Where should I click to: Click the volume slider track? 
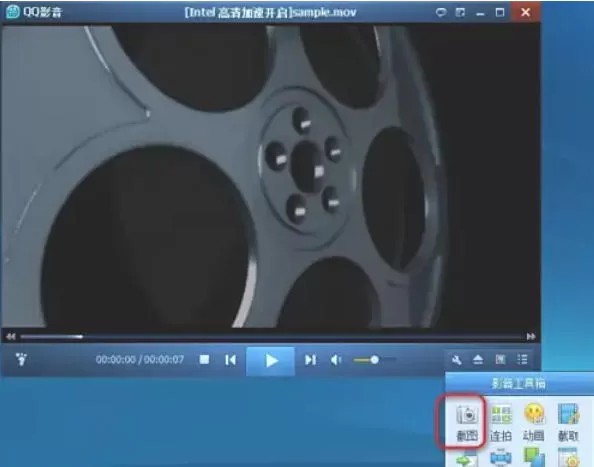[x=375, y=360]
